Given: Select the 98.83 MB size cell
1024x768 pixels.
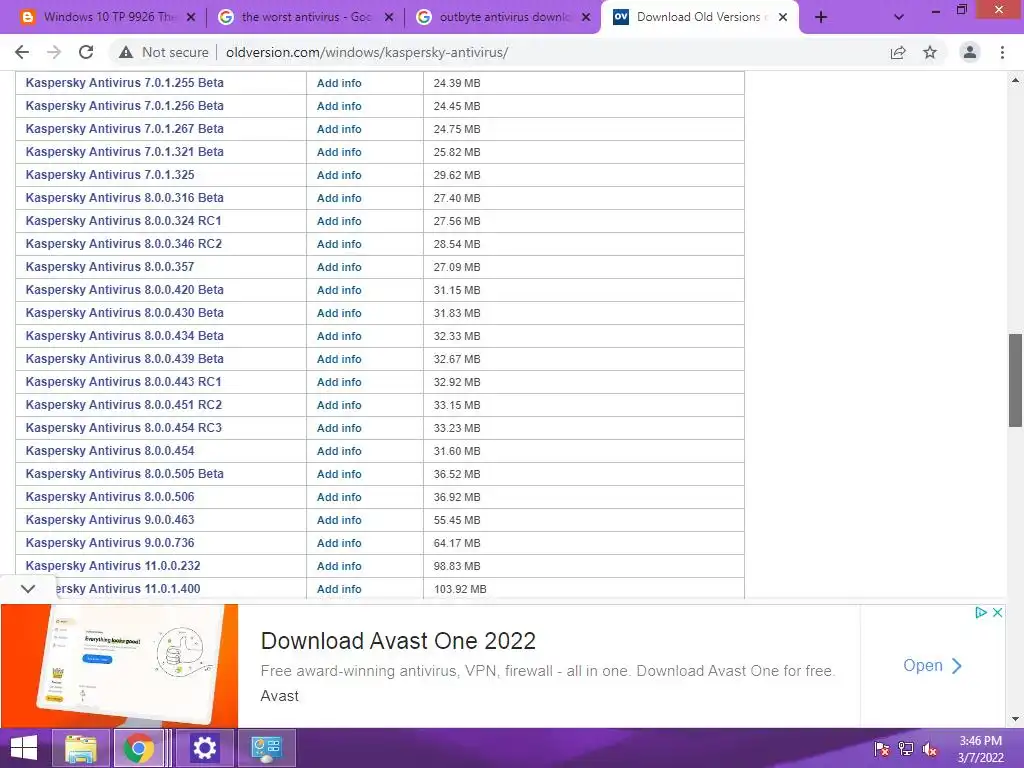Looking at the screenshot, I should (584, 566).
